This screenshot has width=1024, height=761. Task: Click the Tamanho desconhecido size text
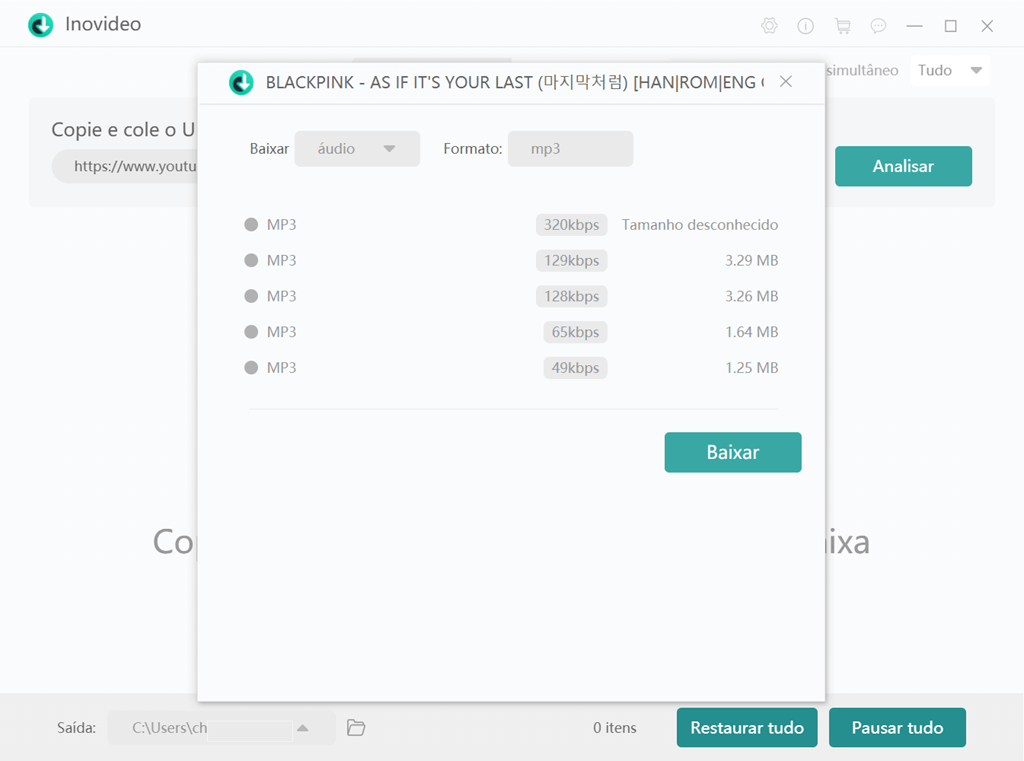click(x=699, y=225)
